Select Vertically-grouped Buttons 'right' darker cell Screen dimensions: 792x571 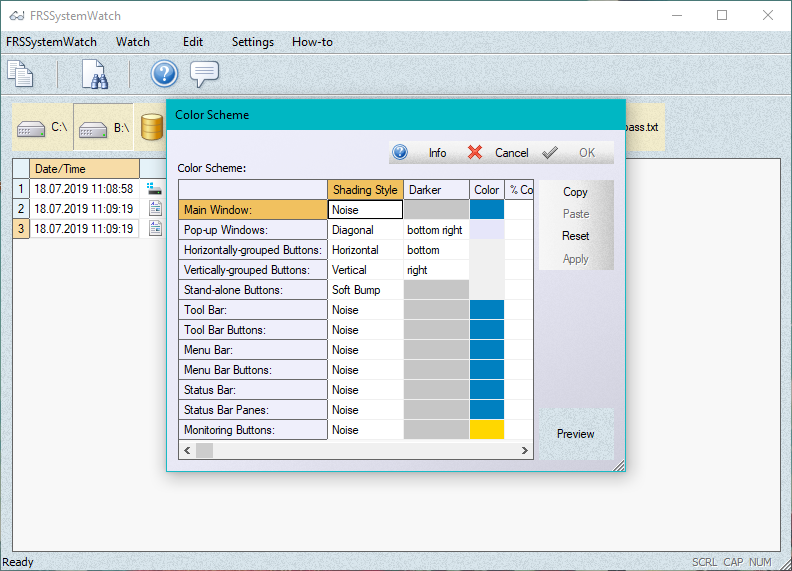pos(436,270)
